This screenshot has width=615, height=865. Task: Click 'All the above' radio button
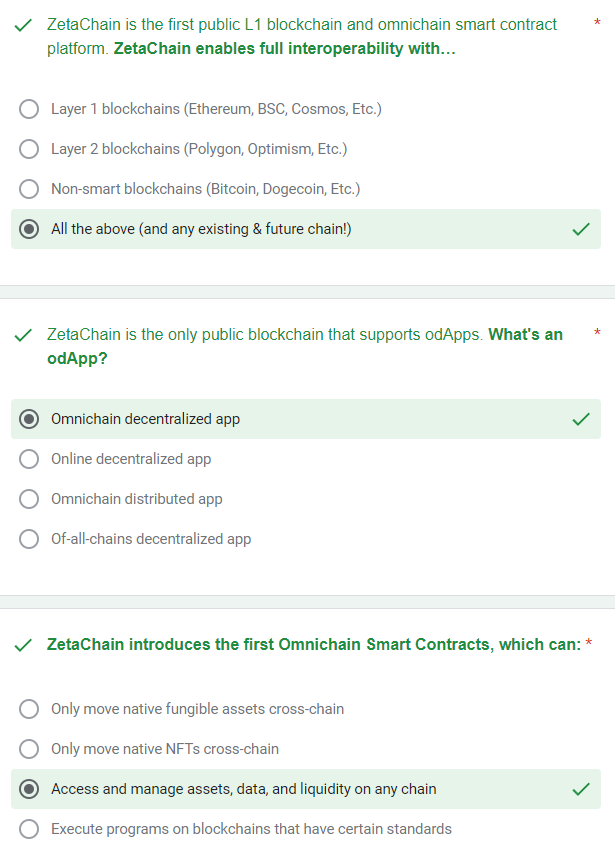29,229
